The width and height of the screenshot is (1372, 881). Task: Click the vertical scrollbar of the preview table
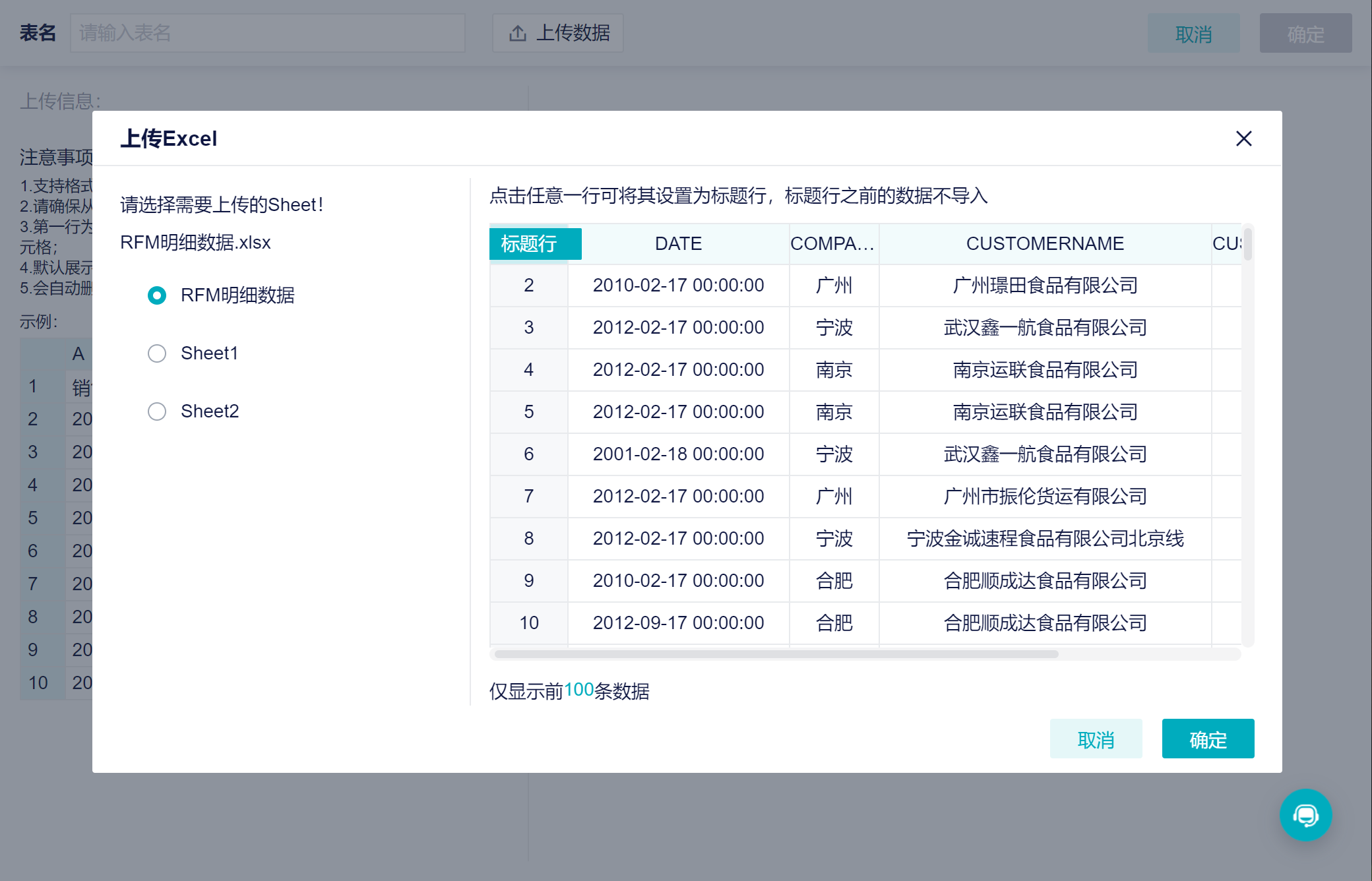pos(1247,245)
